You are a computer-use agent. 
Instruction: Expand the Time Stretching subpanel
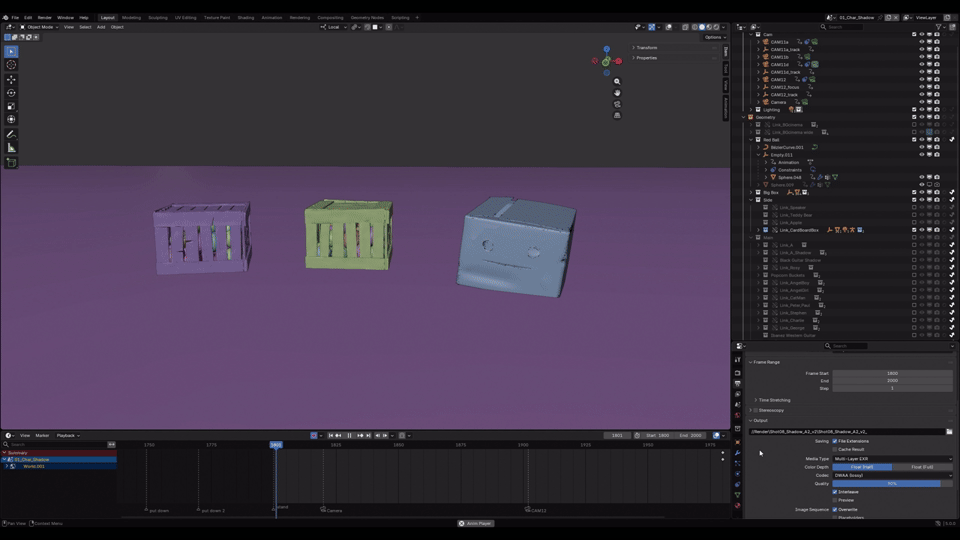click(773, 400)
